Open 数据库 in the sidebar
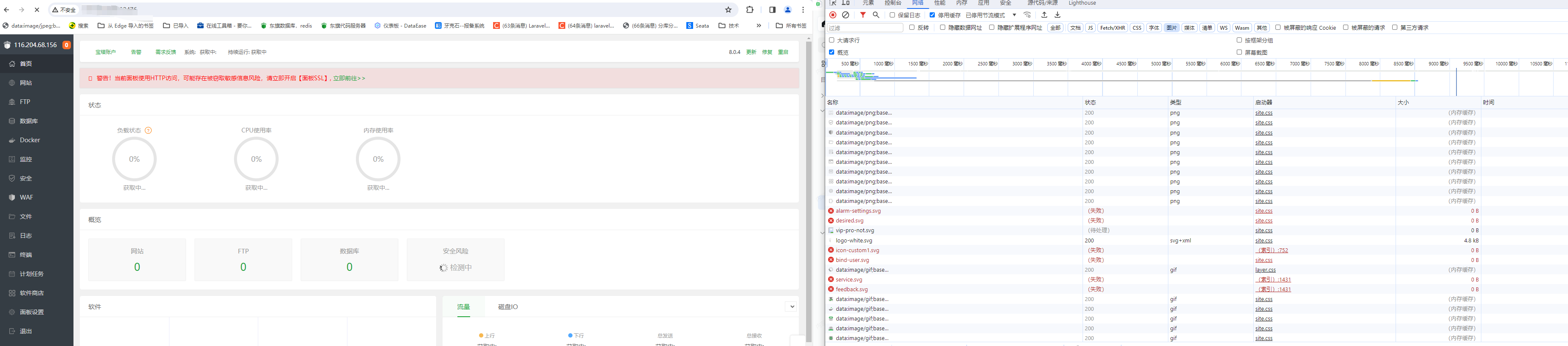Screen dimensions: 1568x346 tap(37, 121)
